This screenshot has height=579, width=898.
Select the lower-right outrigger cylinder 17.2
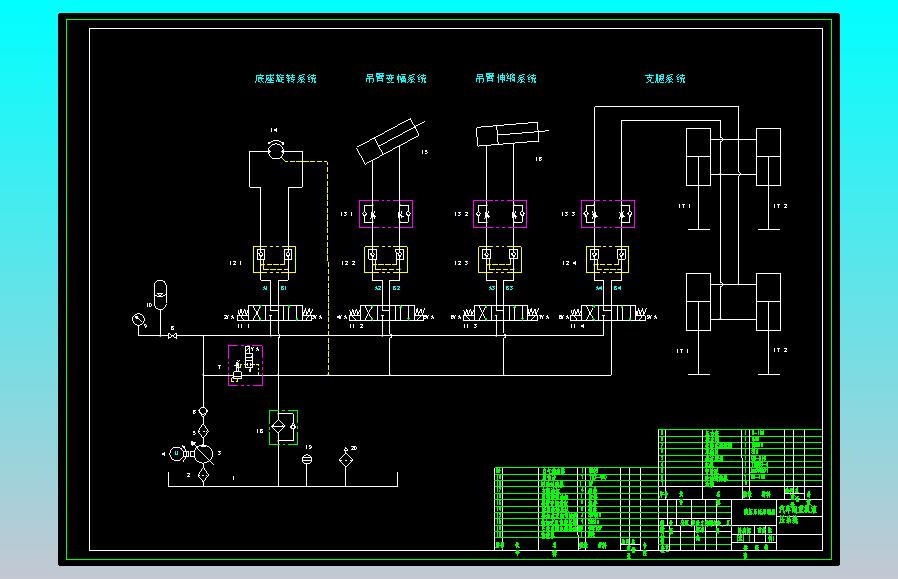pos(769,324)
